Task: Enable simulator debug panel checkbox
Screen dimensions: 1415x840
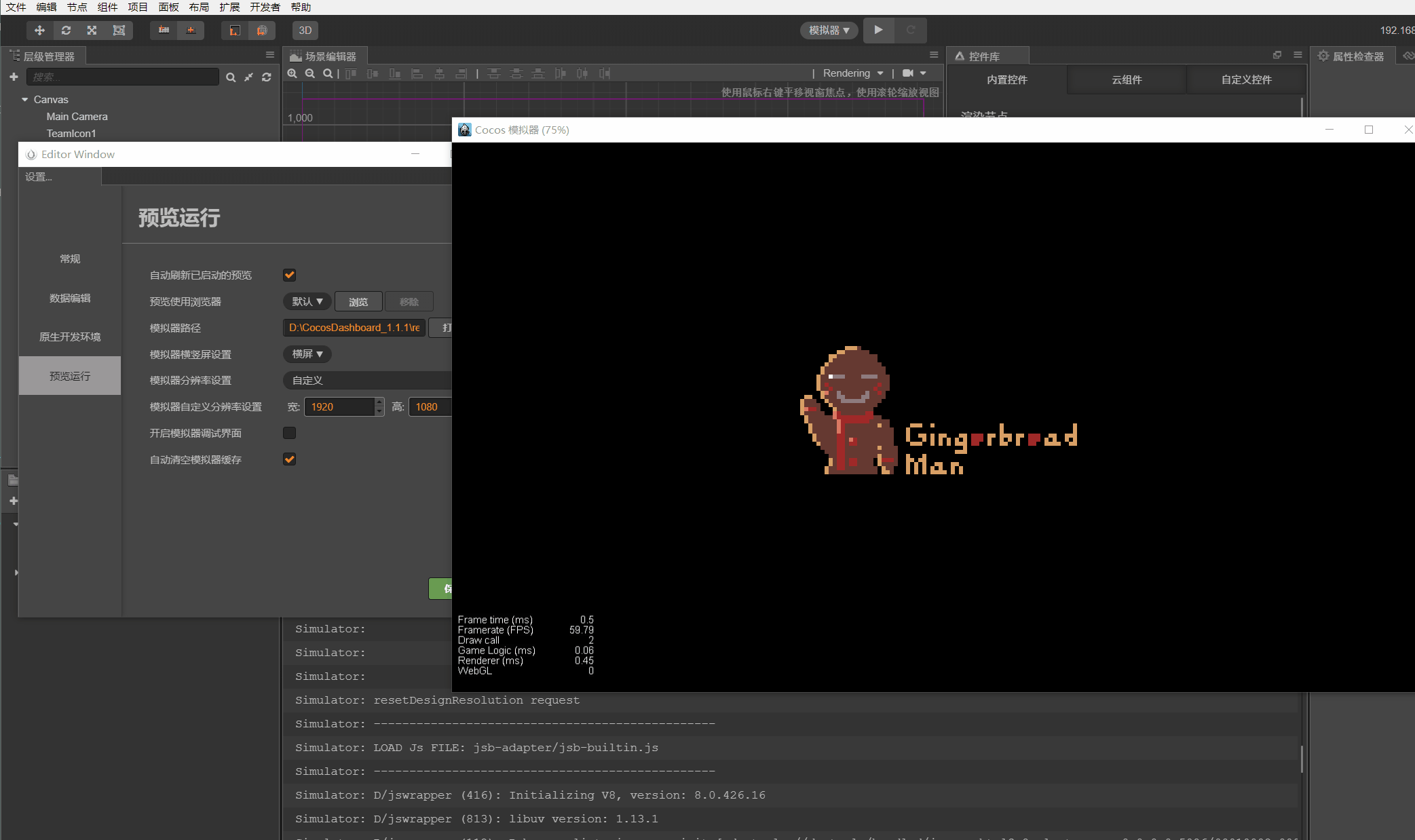Action: [x=289, y=433]
